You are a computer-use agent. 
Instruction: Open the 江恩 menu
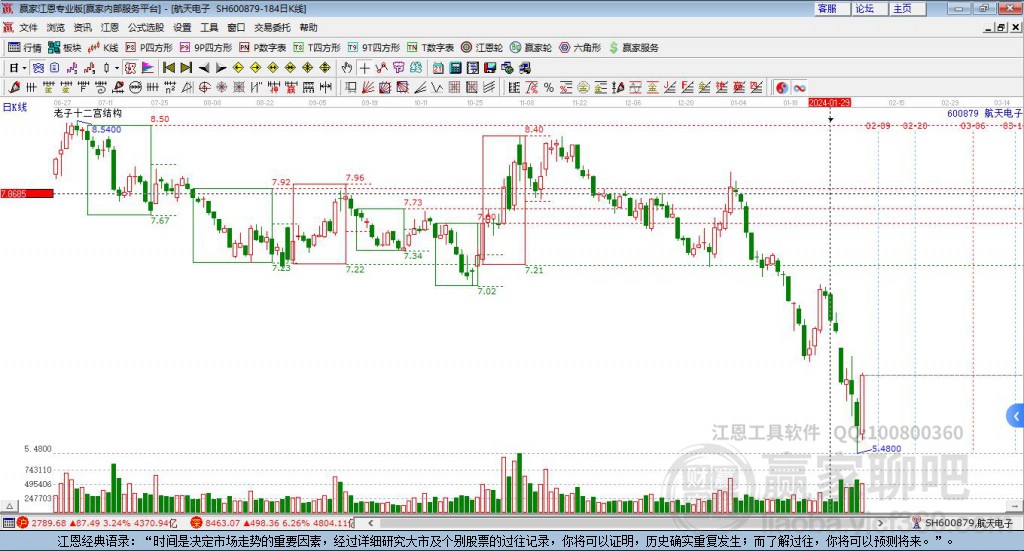110,27
